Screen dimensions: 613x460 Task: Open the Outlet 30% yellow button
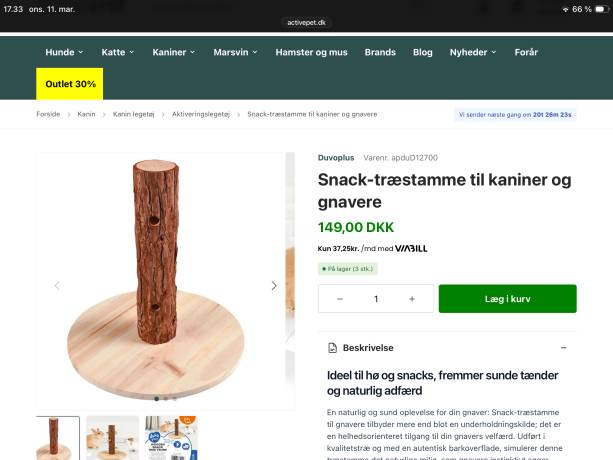click(70, 84)
